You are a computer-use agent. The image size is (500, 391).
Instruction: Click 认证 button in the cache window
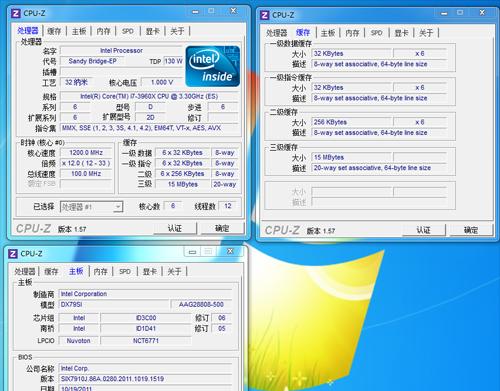[424, 230]
